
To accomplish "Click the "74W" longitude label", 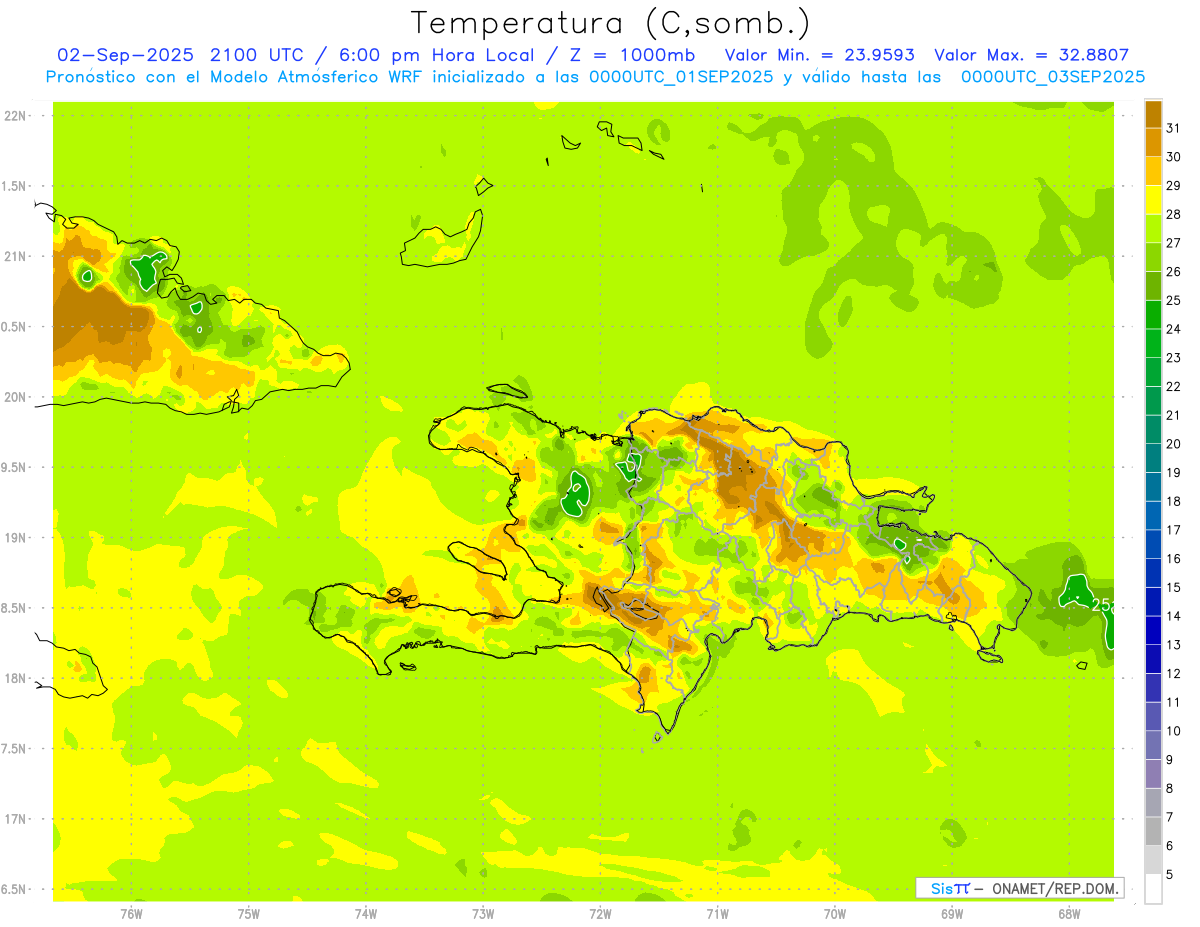I will click(x=366, y=914).
